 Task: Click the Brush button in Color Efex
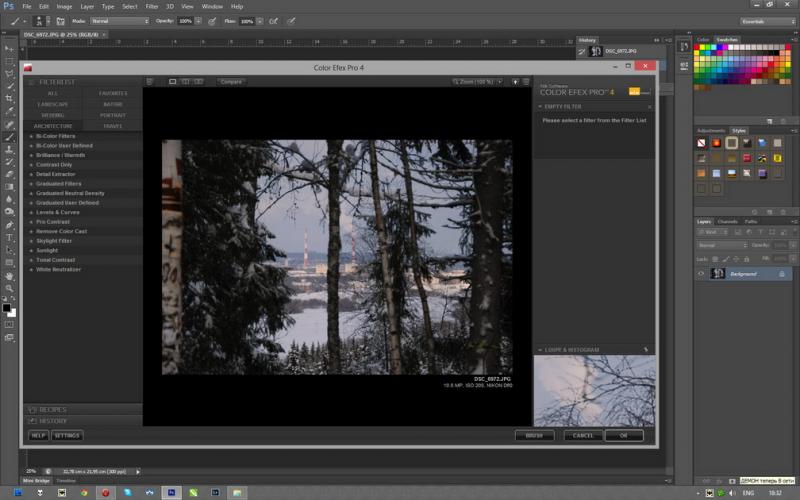tap(534, 436)
